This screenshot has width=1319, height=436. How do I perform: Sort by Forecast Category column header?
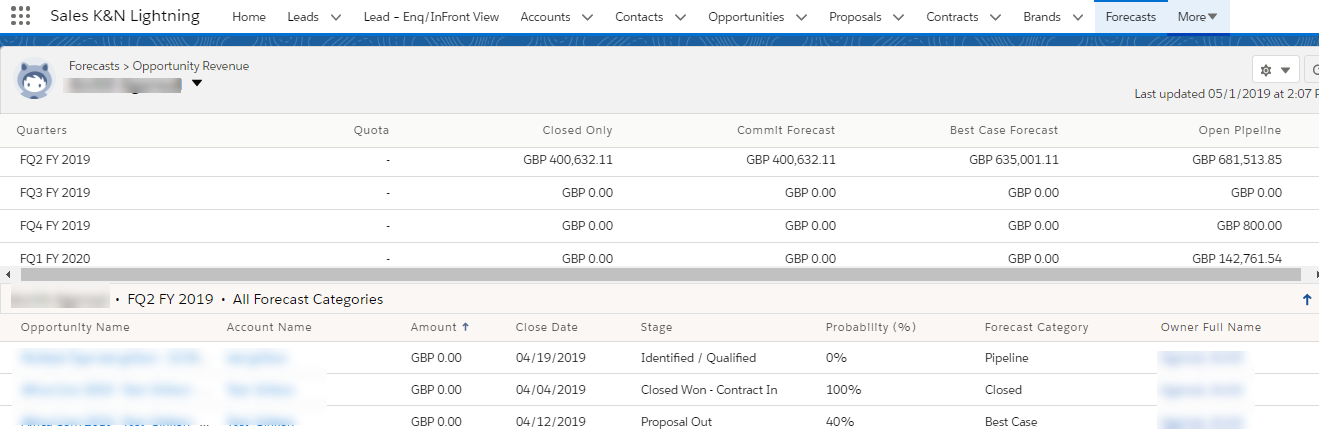[x=1036, y=327]
